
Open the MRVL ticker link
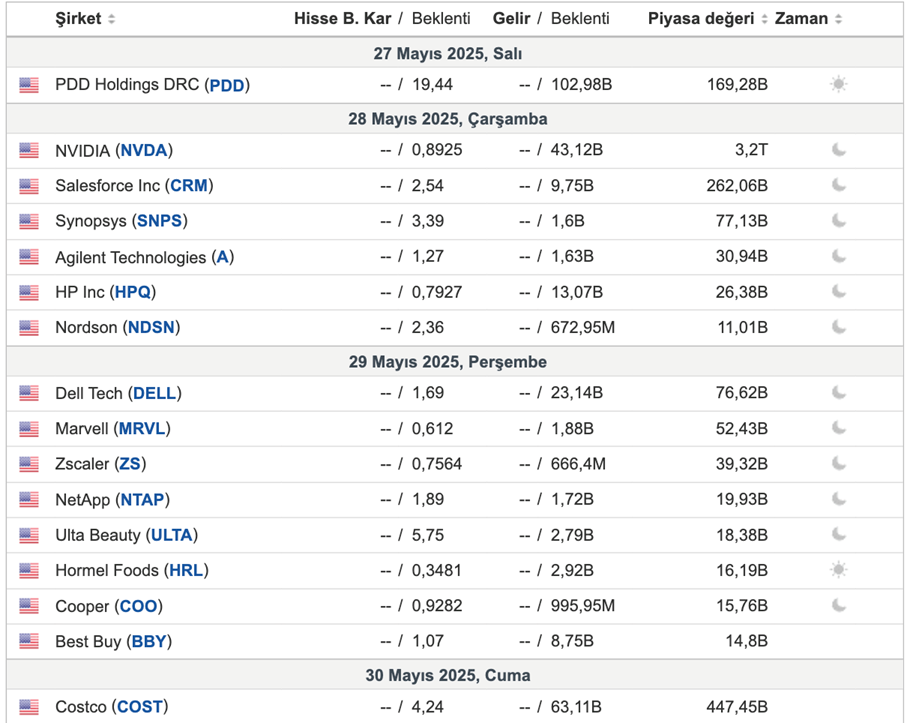point(142,429)
